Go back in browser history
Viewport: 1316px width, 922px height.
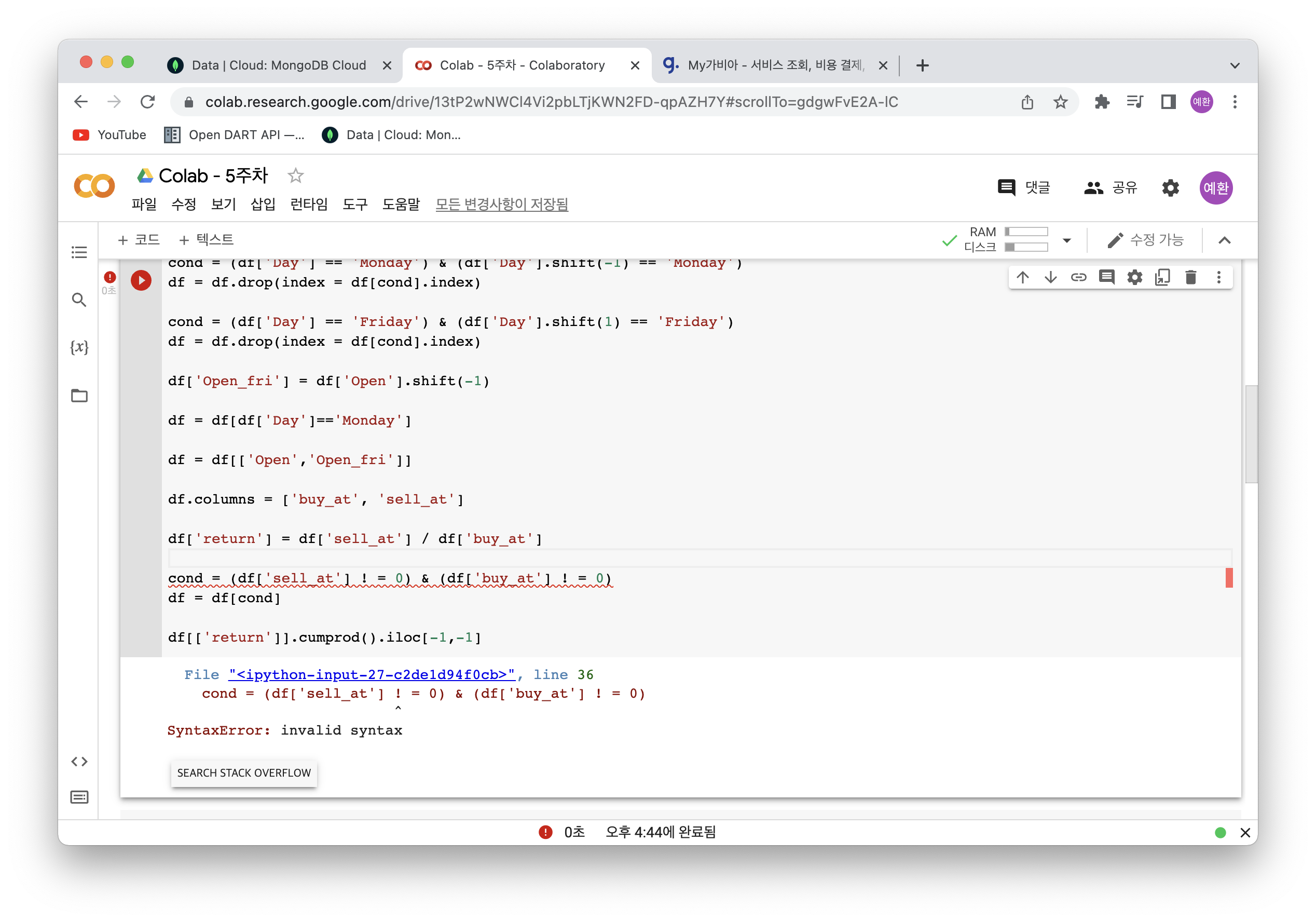[x=81, y=102]
